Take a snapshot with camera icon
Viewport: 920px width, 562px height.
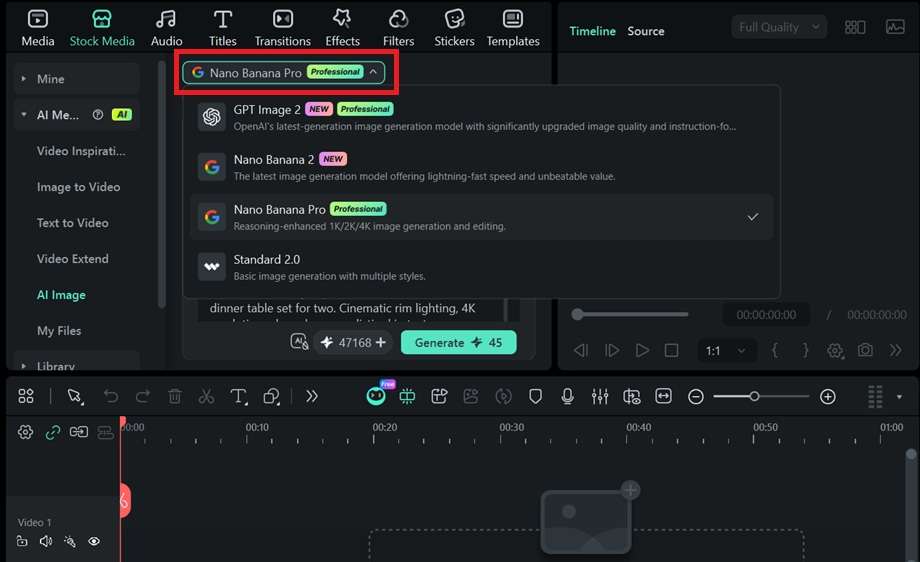pos(865,350)
